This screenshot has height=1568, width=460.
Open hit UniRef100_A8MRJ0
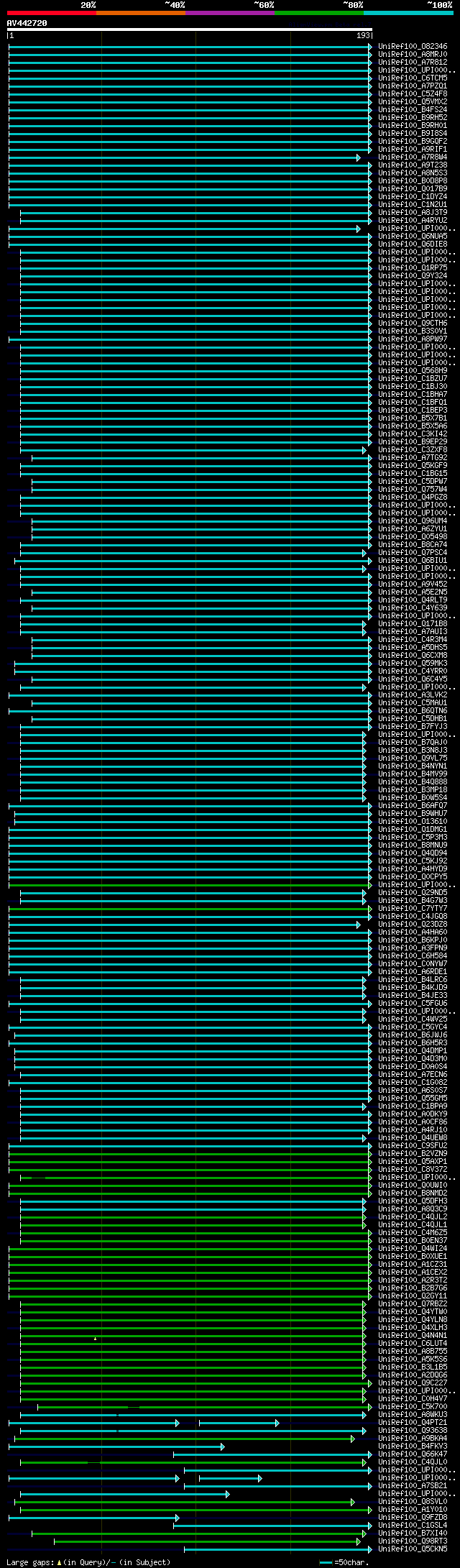pos(413,54)
